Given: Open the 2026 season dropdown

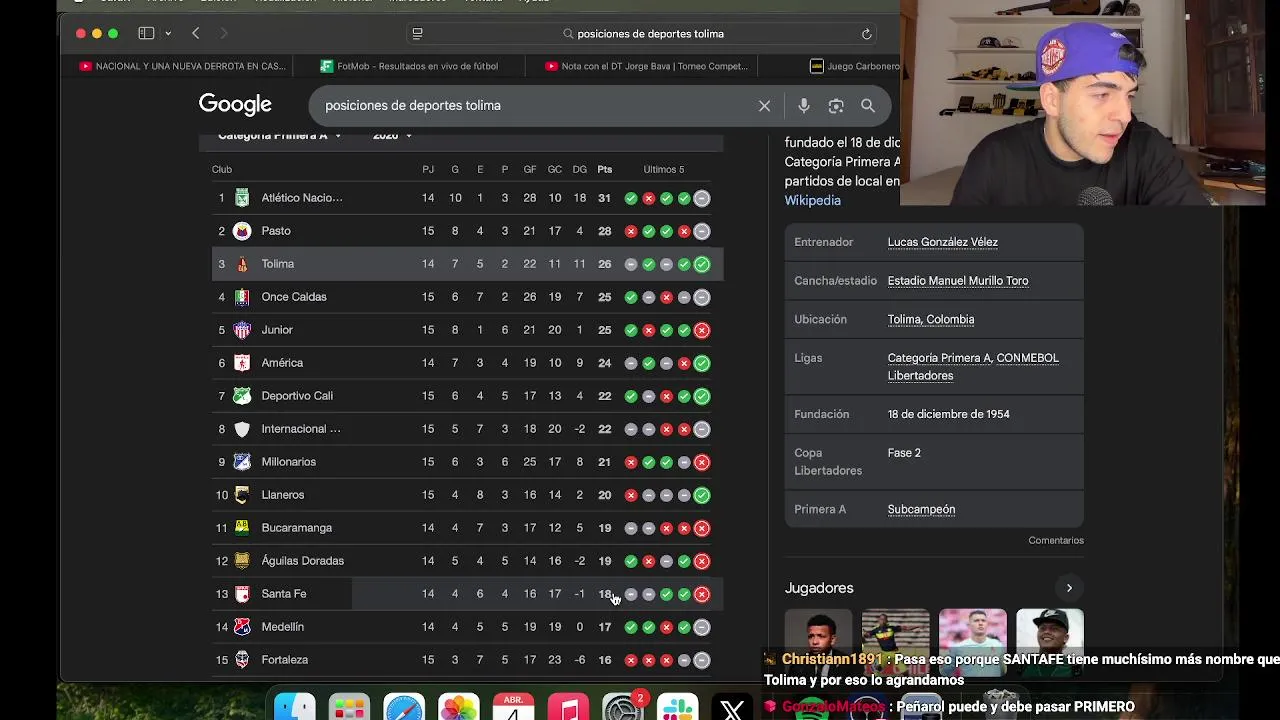Looking at the screenshot, I should pos(392,135).
